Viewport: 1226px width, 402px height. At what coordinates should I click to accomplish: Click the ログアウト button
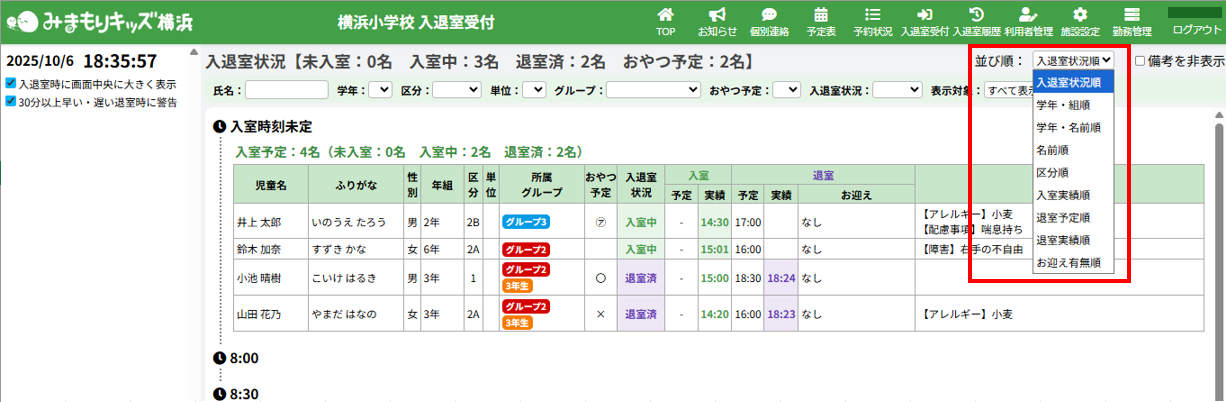coord(1195,30)
